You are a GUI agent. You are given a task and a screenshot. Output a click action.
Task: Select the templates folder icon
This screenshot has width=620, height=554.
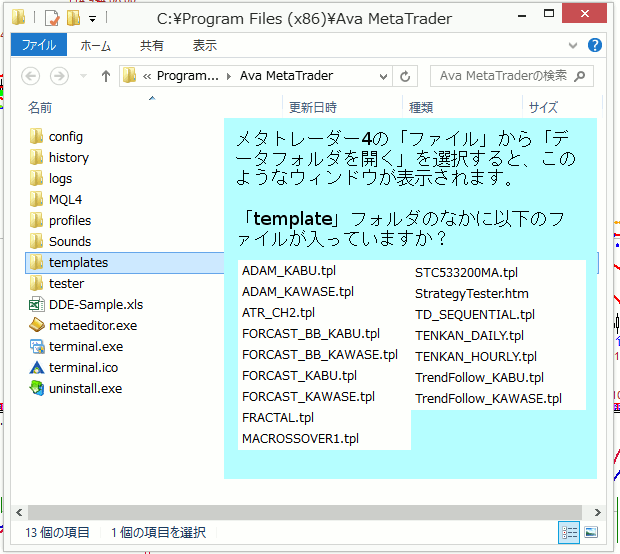pos(36,262)
